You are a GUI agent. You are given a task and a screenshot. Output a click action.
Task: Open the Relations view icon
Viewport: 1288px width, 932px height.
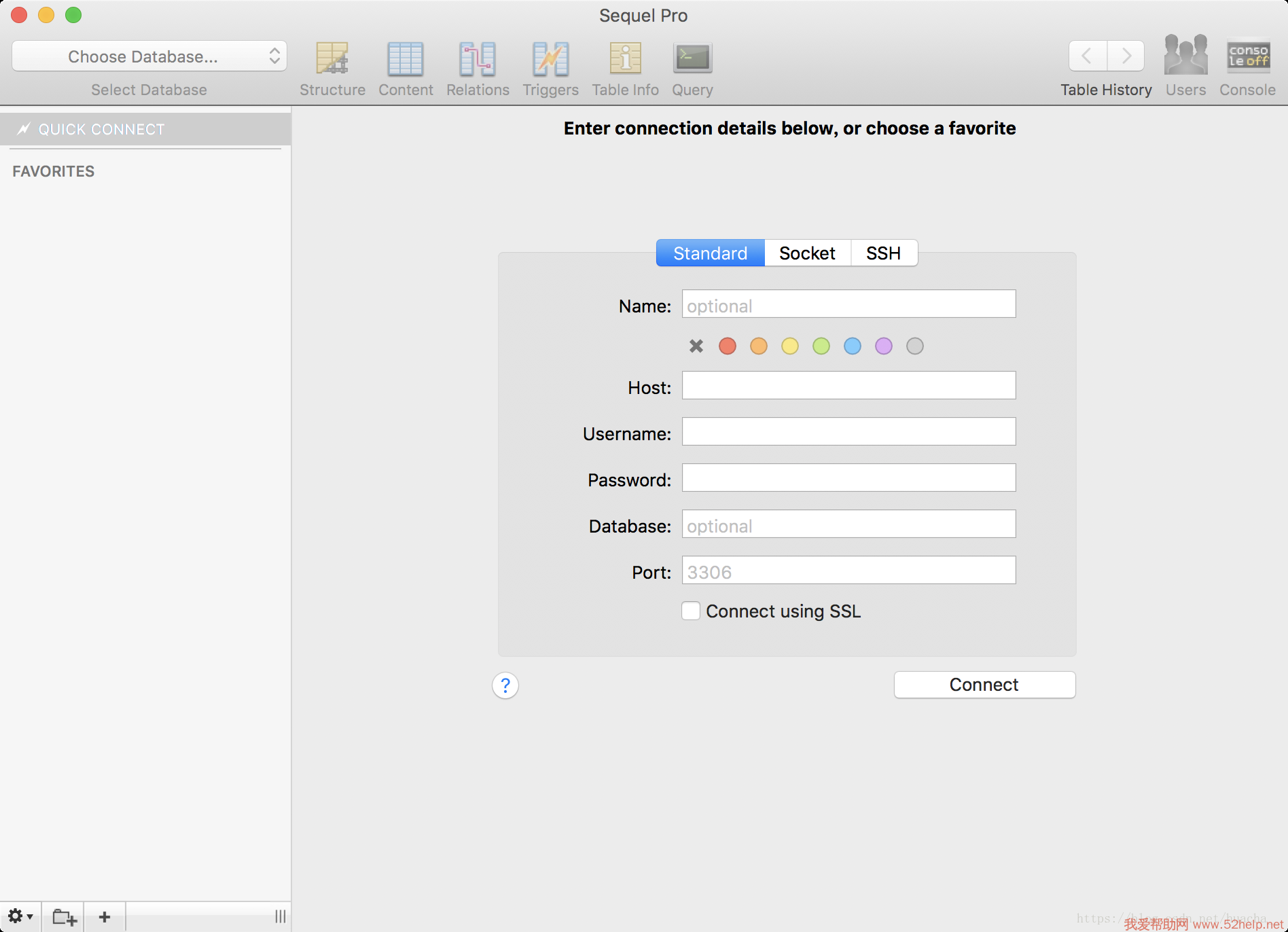click(x=478, y=59)
